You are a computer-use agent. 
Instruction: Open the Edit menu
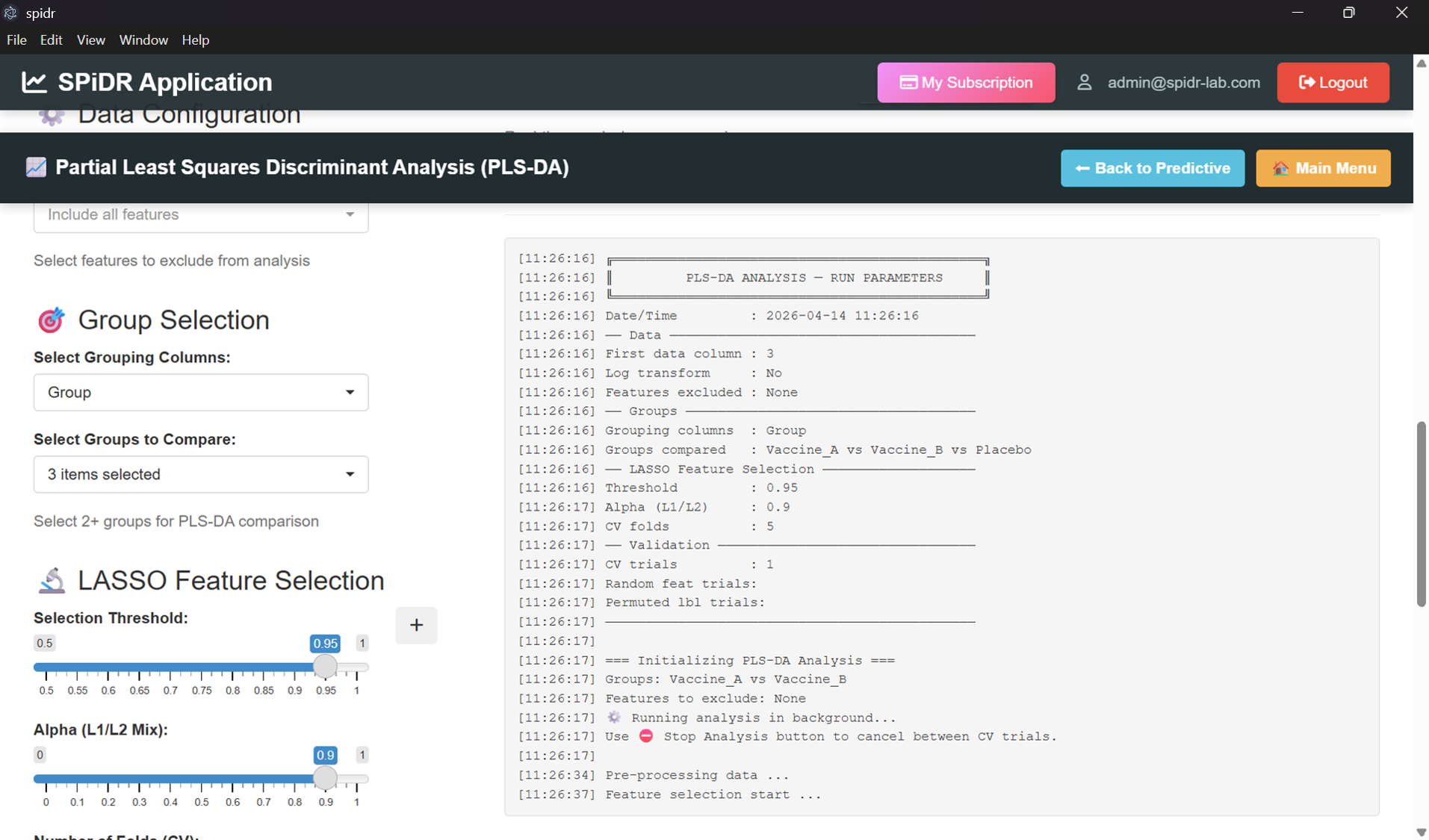[51, 40]
